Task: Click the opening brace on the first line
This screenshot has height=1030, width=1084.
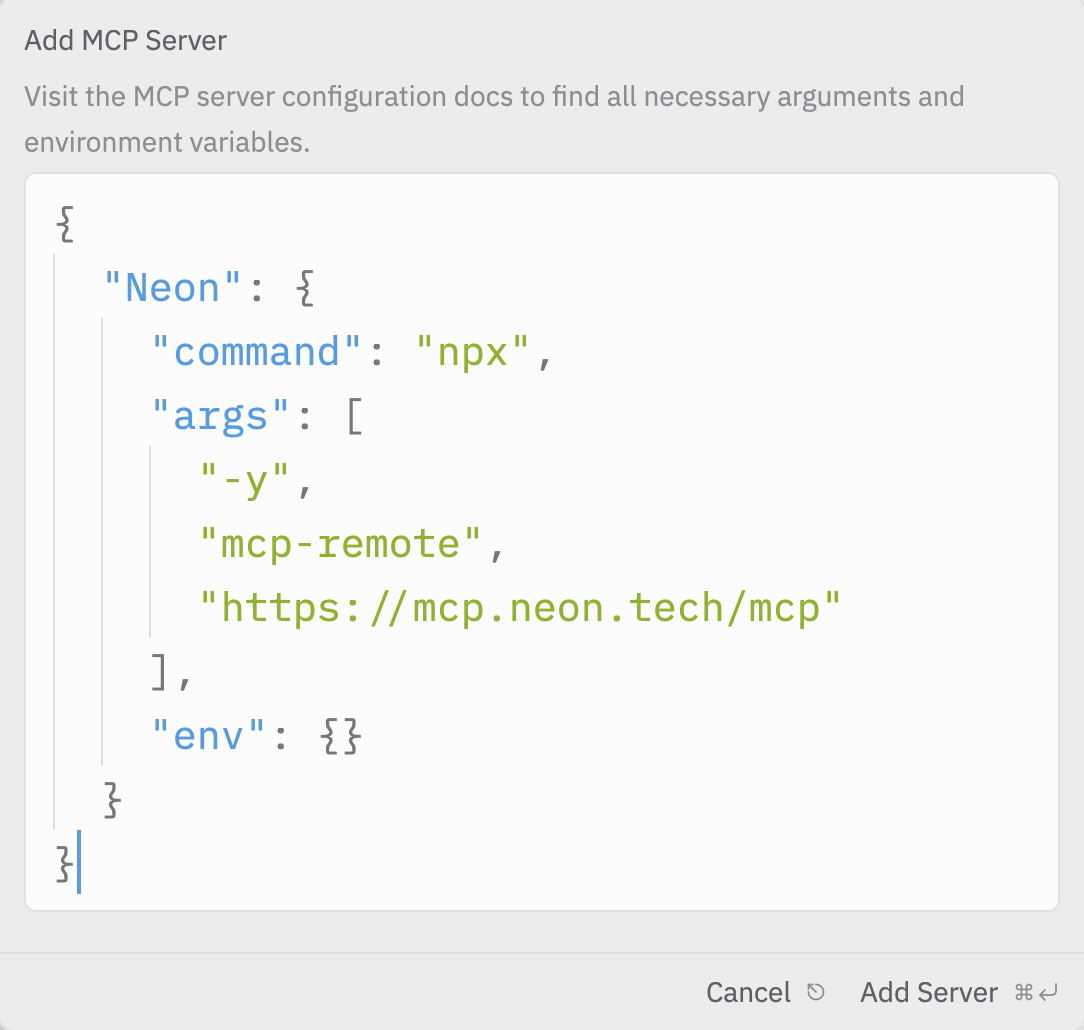Action: click(x=63, y=222)
